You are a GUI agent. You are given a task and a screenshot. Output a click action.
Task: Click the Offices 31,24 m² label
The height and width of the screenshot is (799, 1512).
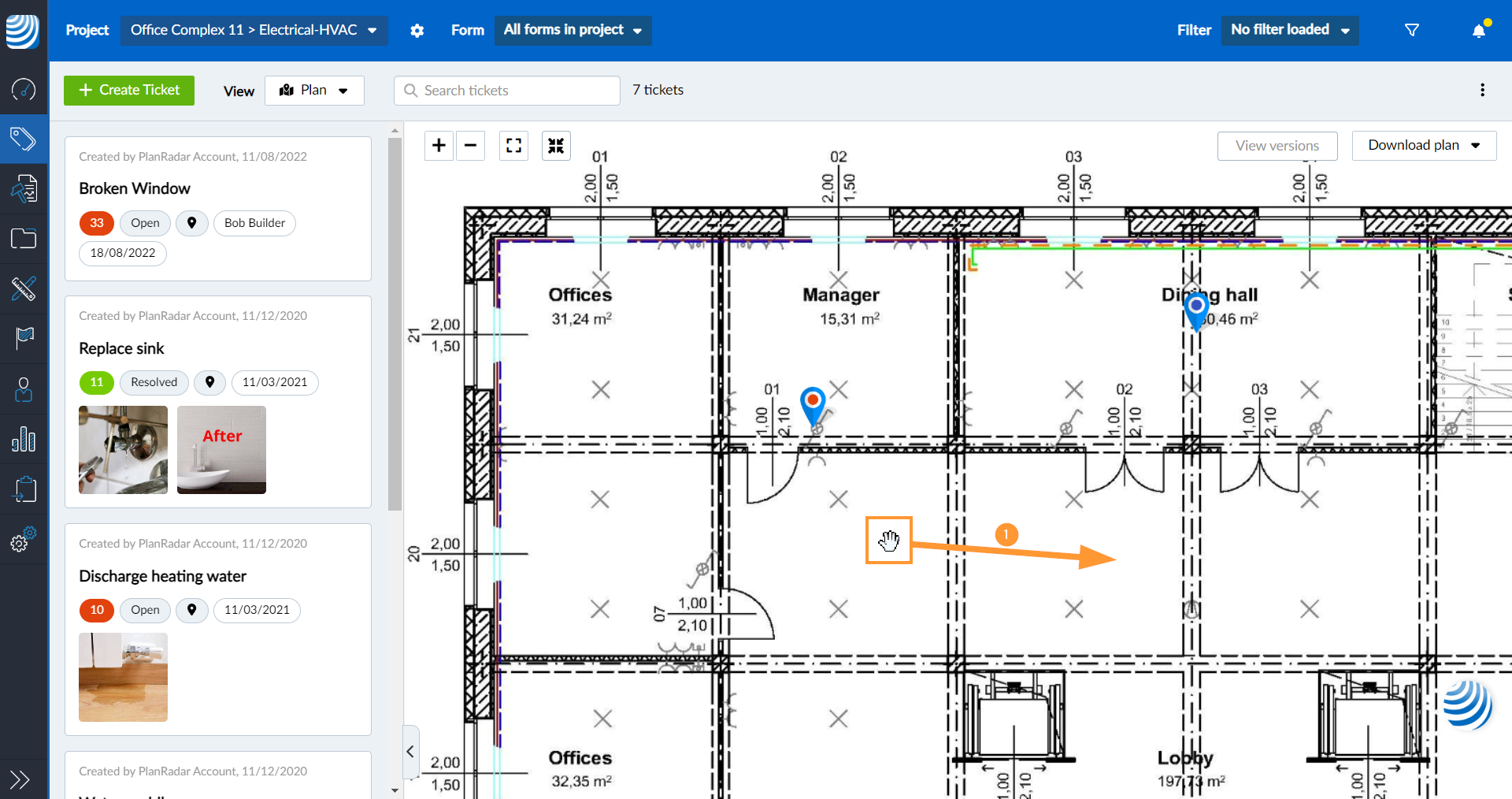tap(580, 306)
